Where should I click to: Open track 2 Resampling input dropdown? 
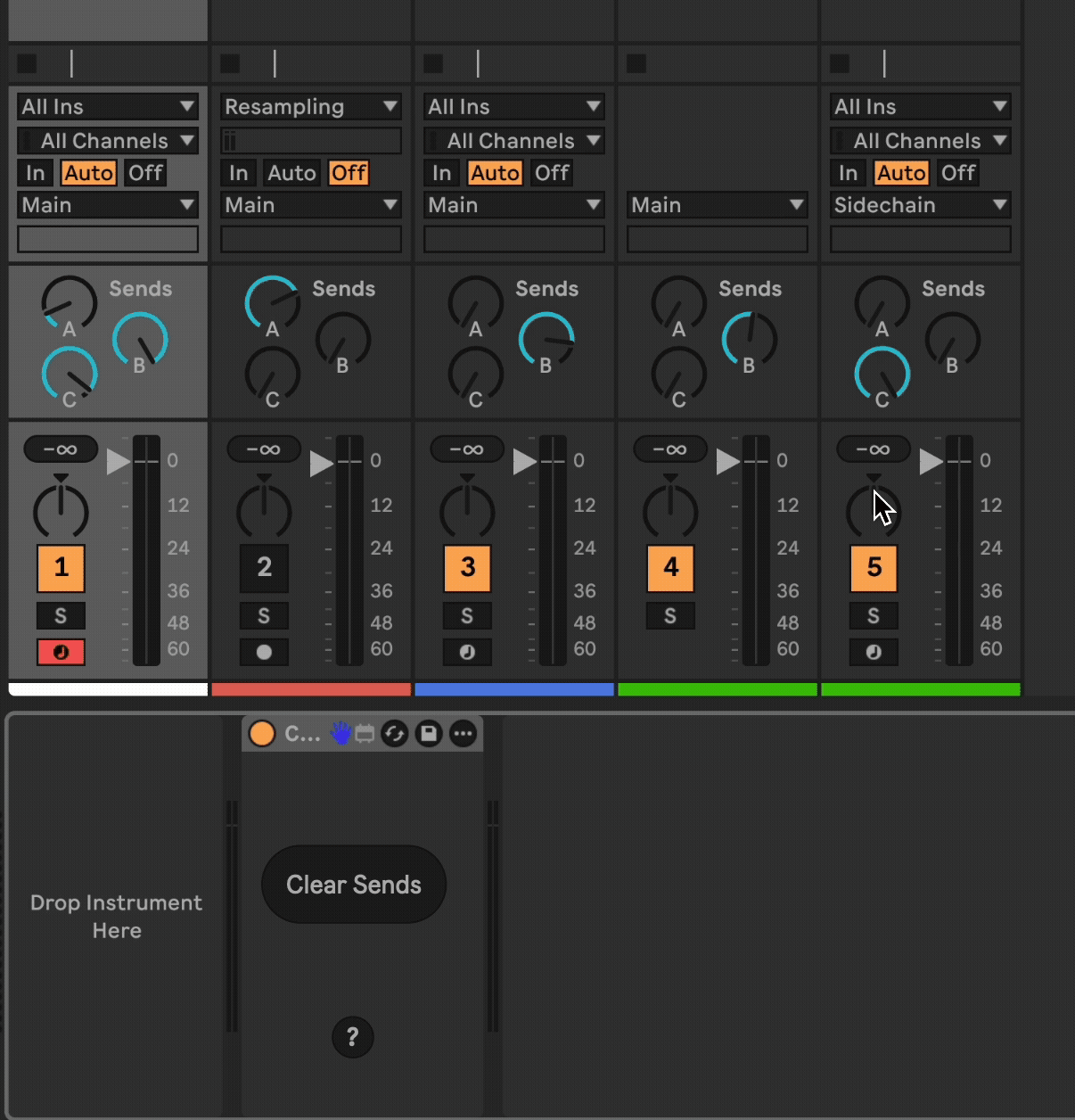point(311,107)
